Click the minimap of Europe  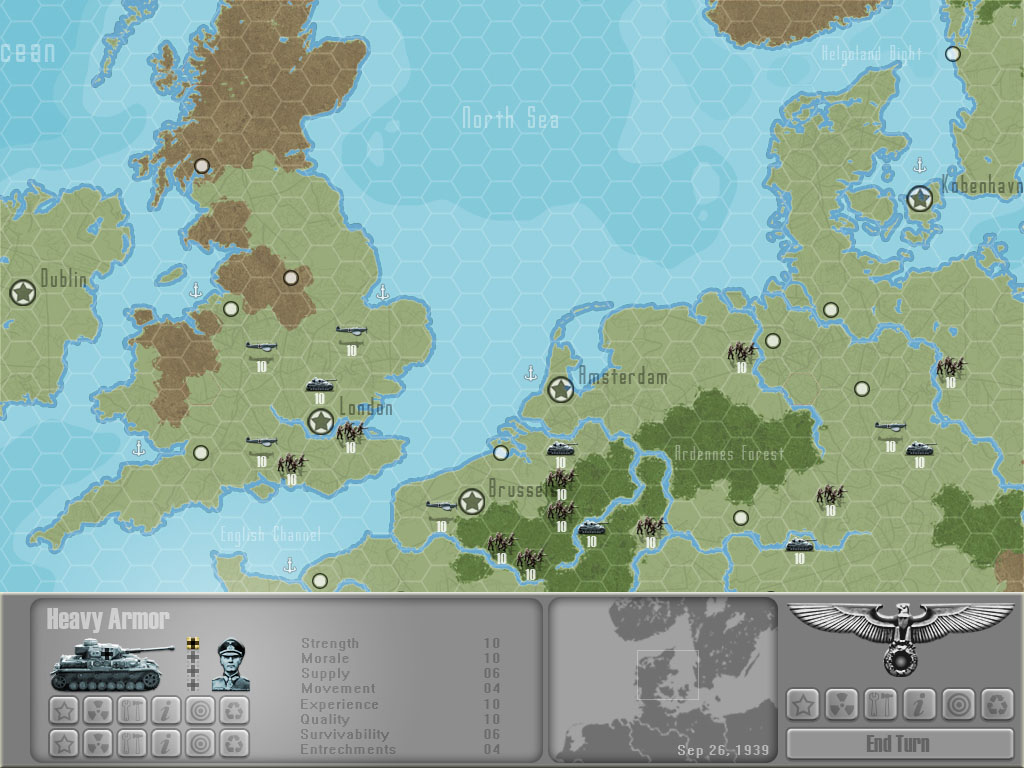pos(663,680)
